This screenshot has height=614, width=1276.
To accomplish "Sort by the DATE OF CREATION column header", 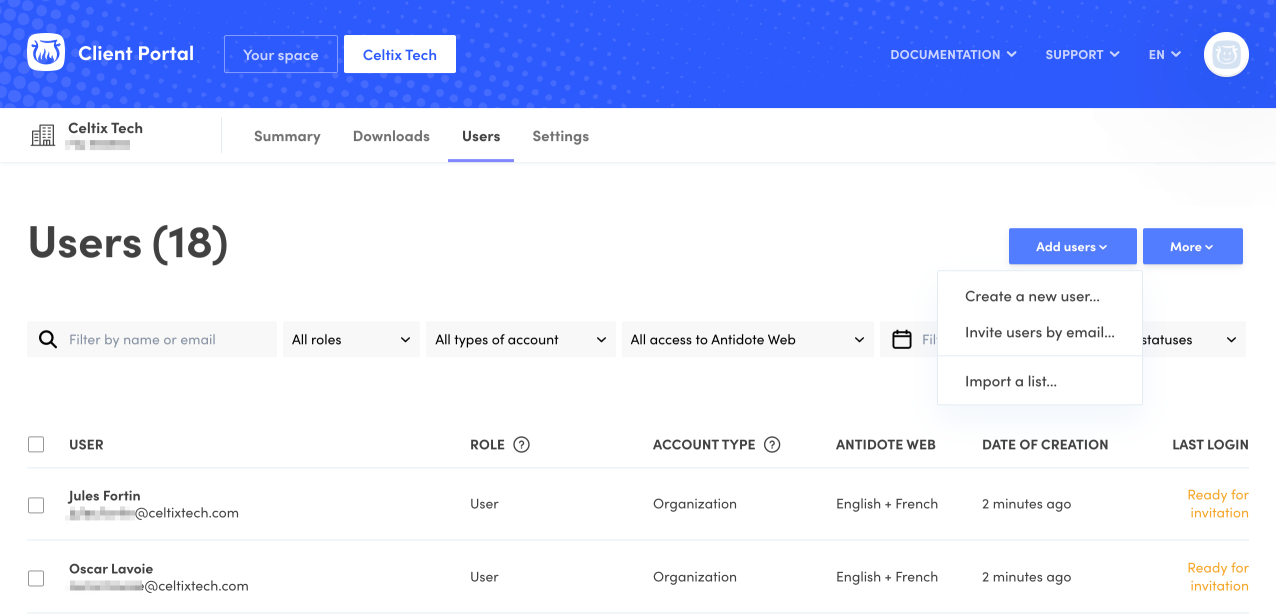I will (x=1045, y=445).
